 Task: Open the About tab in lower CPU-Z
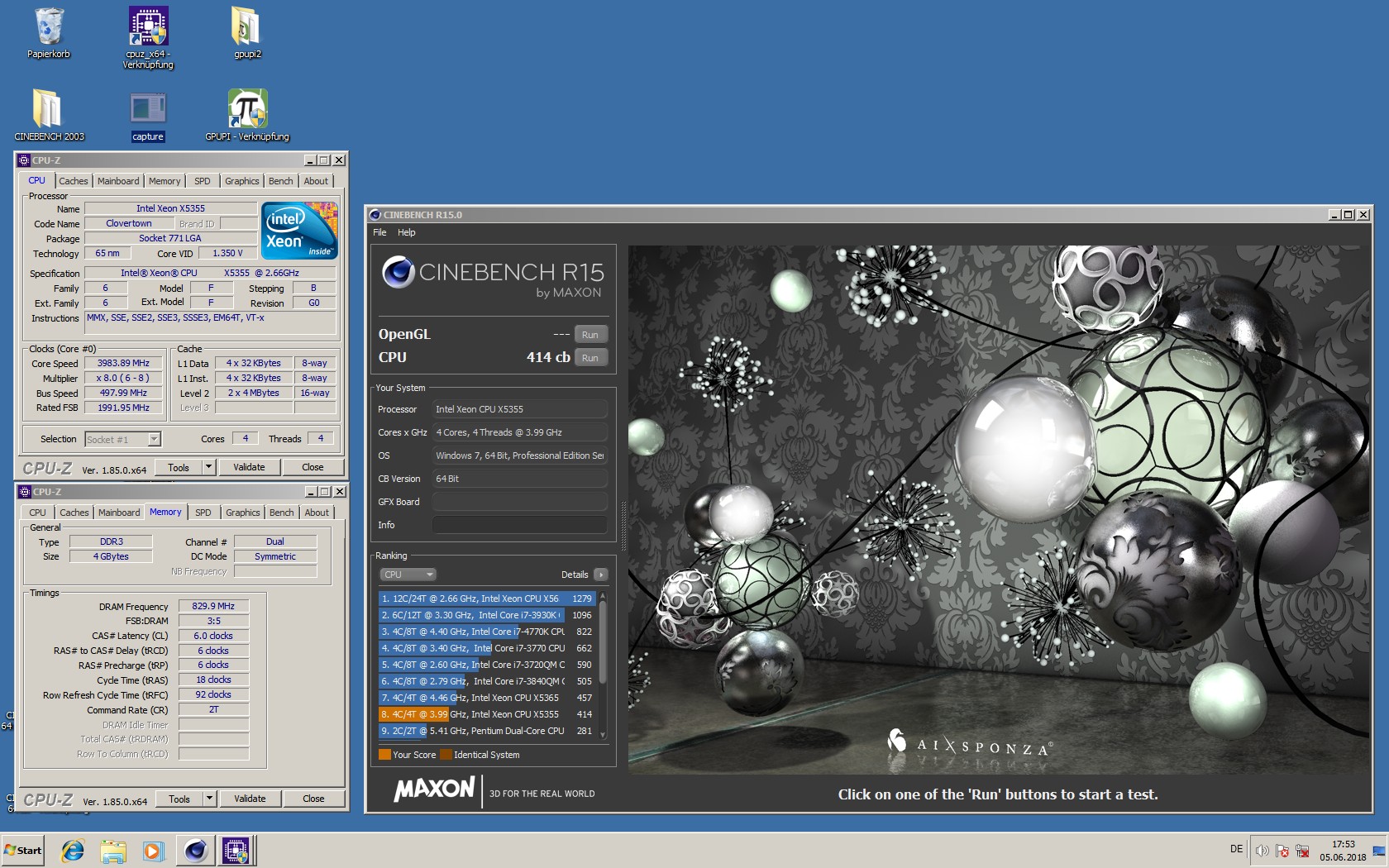pyautogui.click(x=317, y=513)
